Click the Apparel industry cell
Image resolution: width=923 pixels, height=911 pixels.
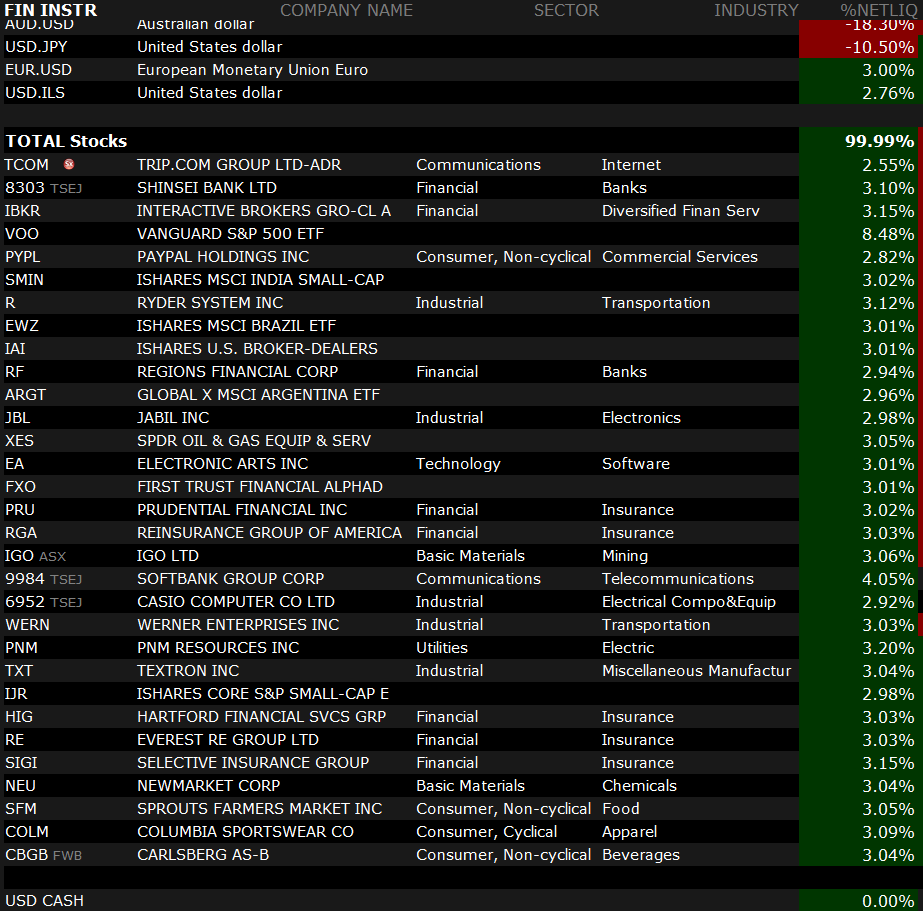[x=629, y=830]
